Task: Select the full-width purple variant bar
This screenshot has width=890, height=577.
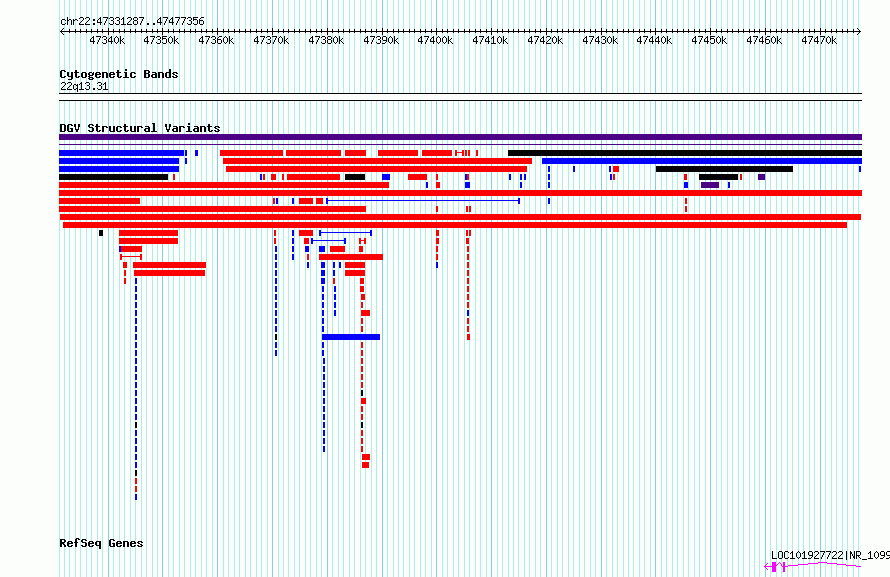Action: pos(460,137)
